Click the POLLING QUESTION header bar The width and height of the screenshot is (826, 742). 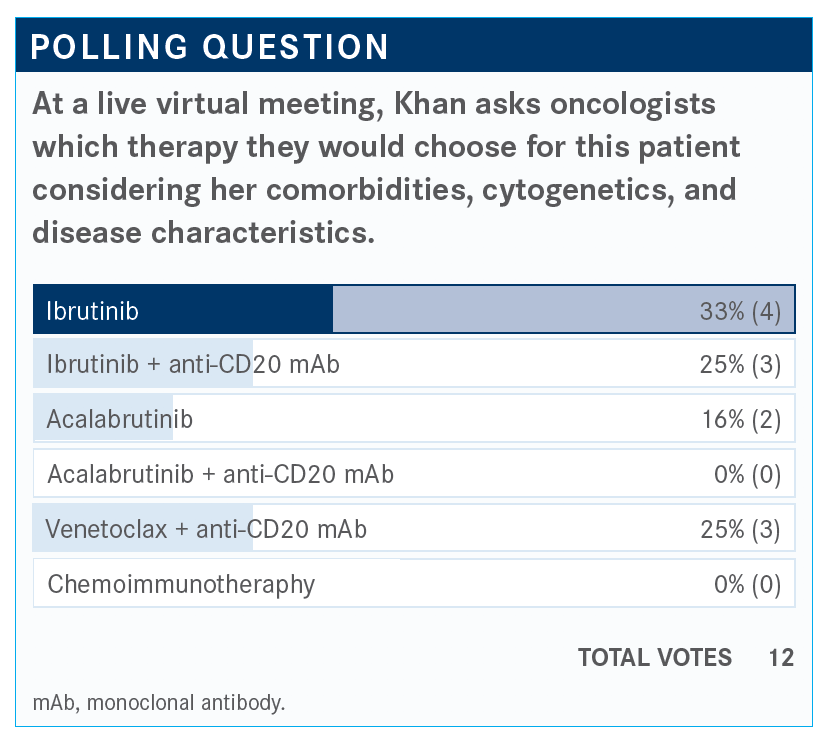pyautogui.click(x=413, y=47)
